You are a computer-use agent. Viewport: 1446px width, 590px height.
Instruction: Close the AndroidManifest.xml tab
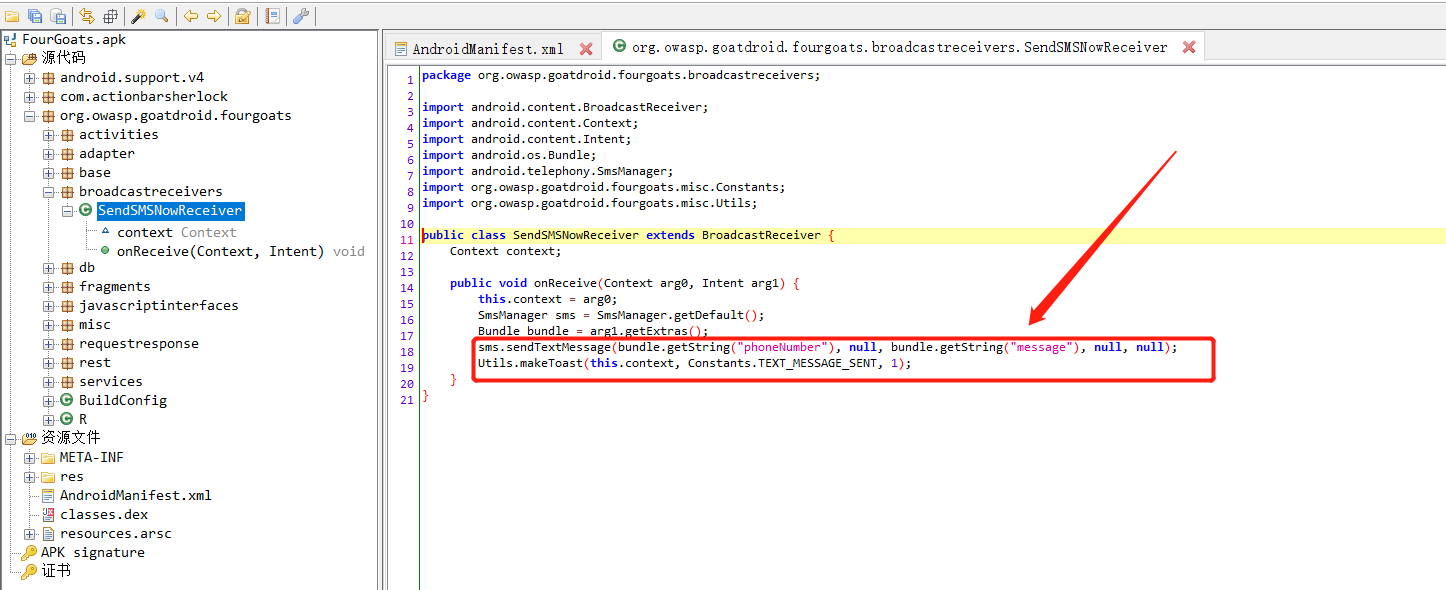(x=587, y=46)
